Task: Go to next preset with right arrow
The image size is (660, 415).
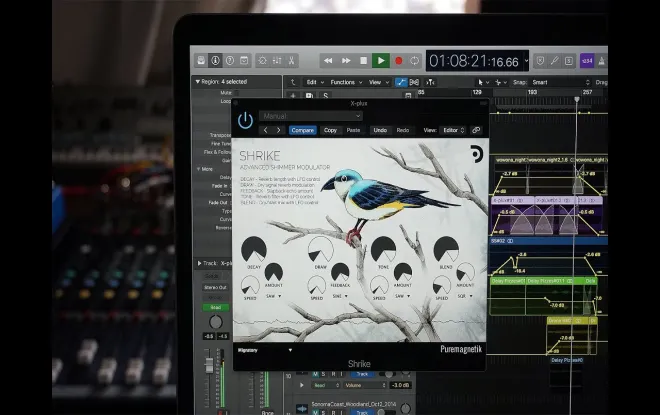Action: tap(279, 130)
